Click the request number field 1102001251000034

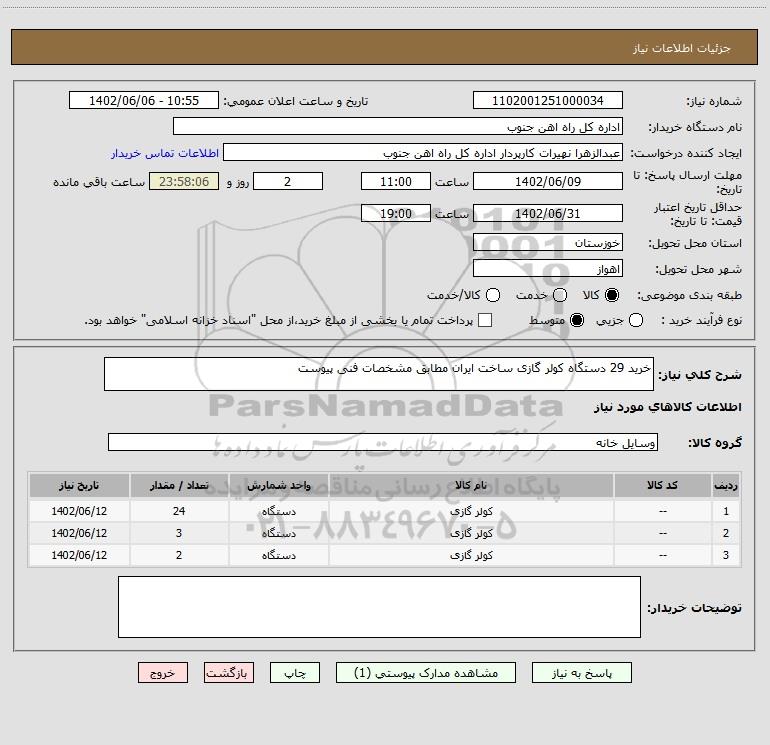click(548, 101)
